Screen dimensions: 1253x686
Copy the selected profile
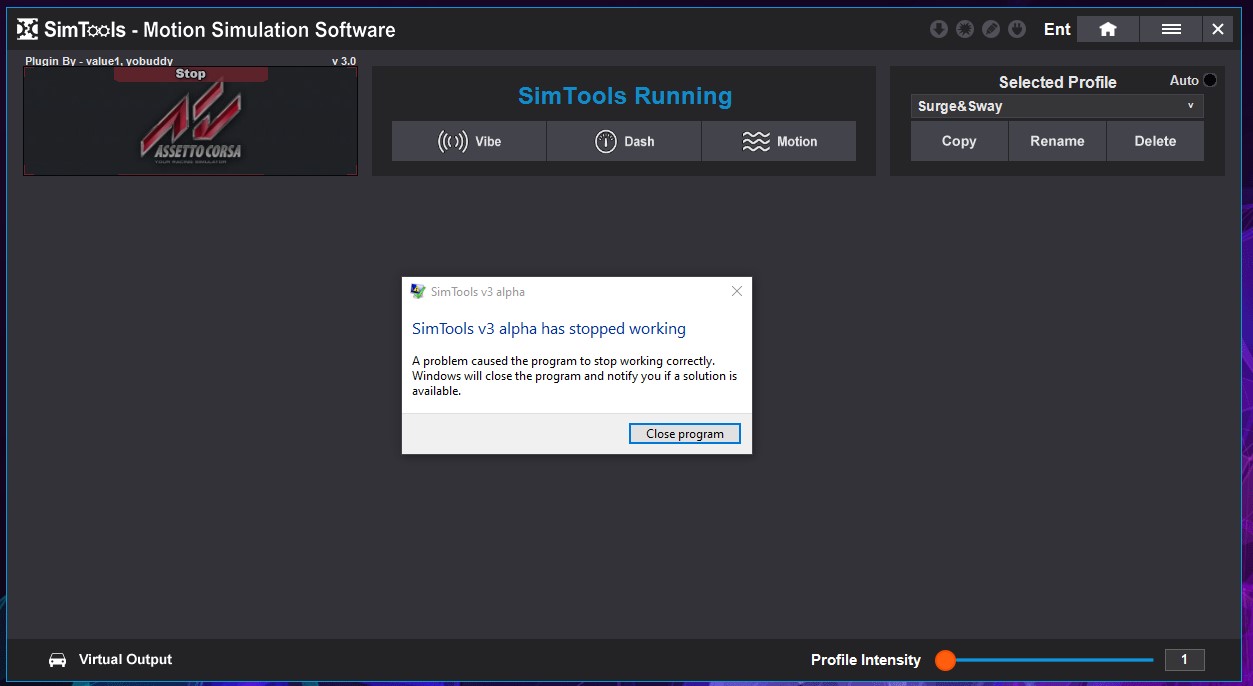pos(959,141)
